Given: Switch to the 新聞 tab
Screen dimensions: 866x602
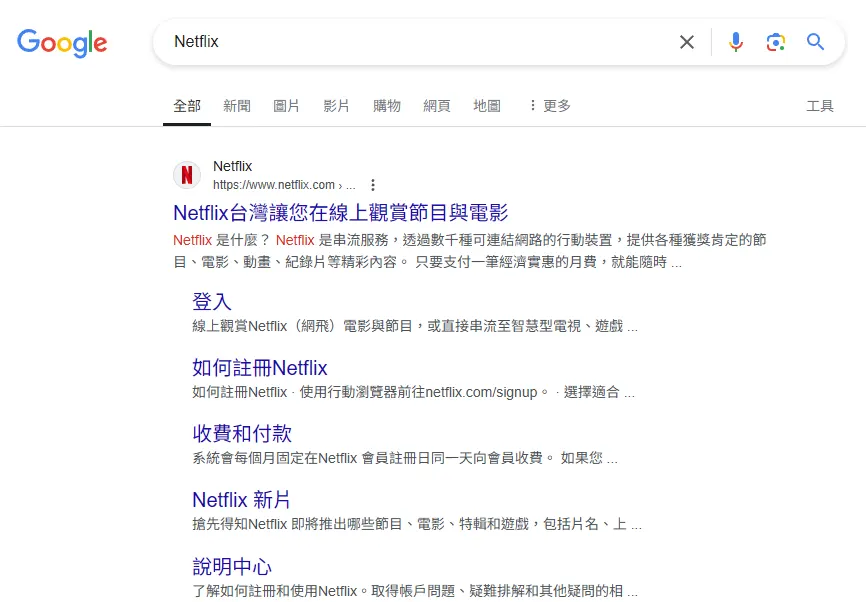Looking at the screenshot, I should 237,106.
